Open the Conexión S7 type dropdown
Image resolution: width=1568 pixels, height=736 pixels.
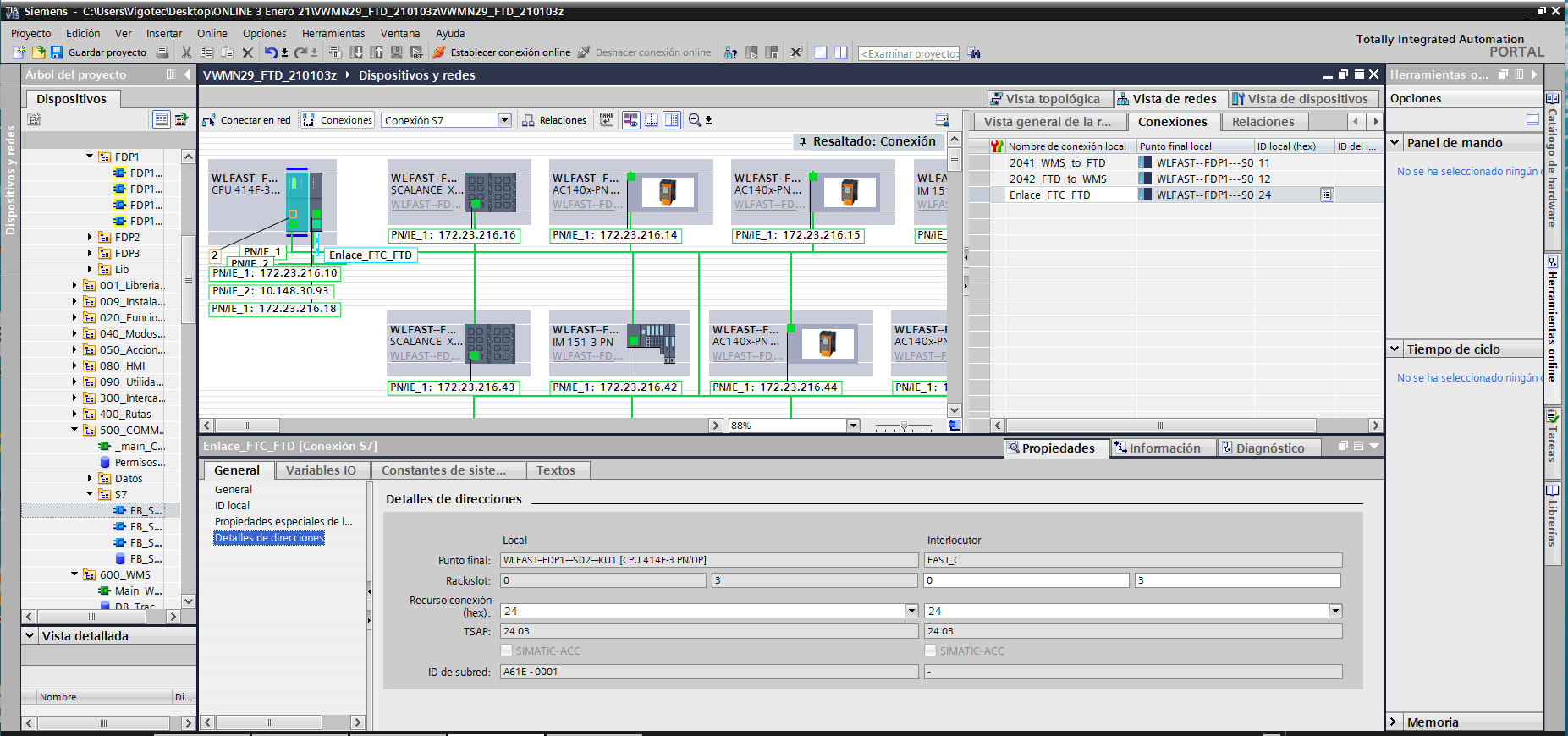504,120
